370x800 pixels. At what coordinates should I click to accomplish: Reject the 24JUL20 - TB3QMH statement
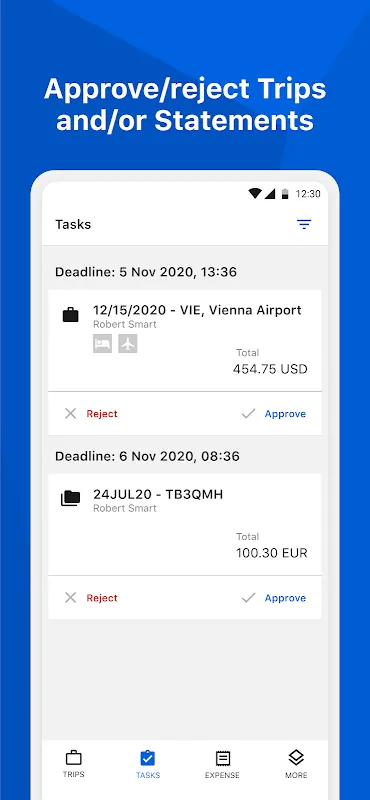point(102,598)
